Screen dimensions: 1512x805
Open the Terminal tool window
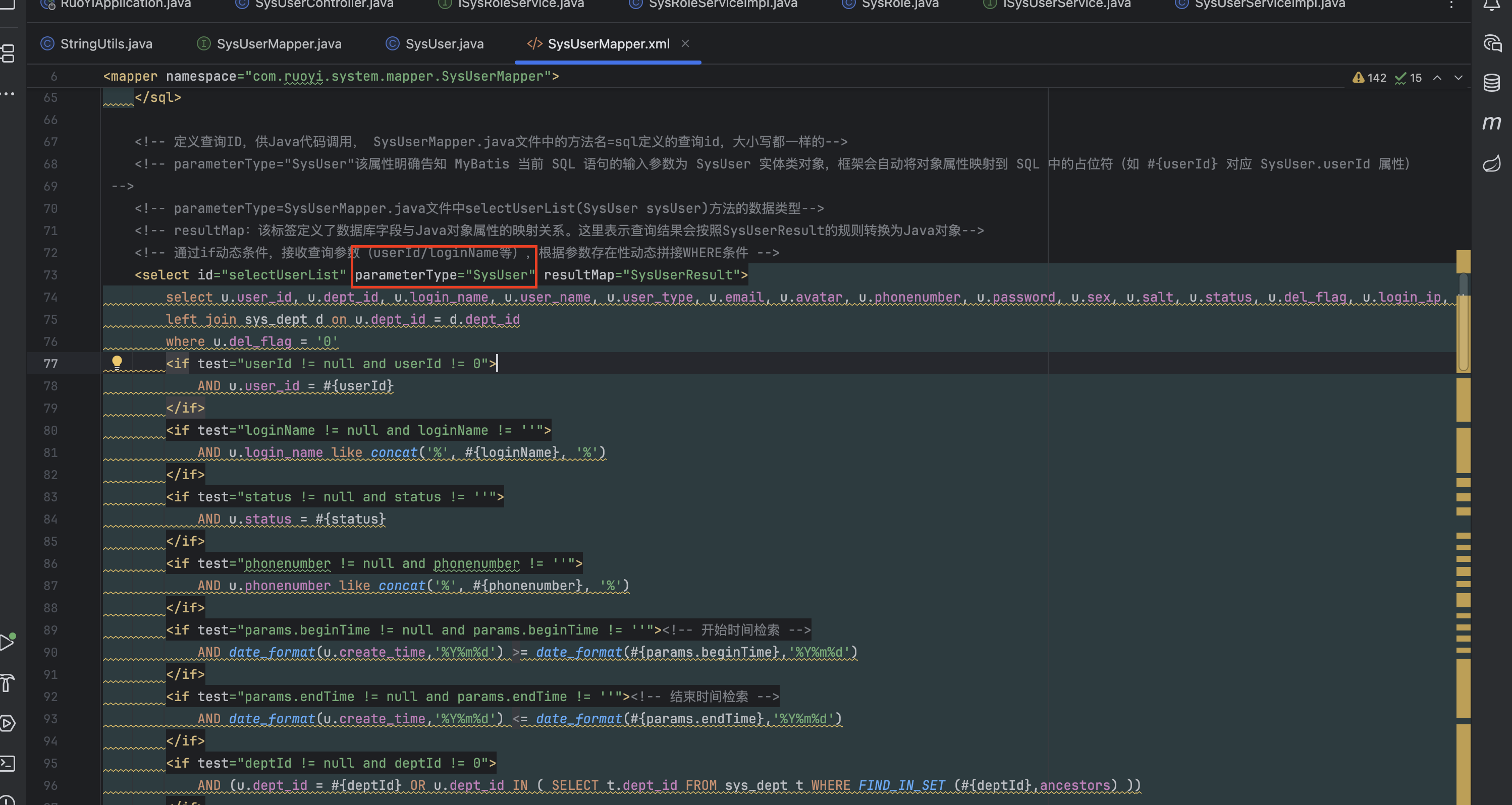(7, 763)
